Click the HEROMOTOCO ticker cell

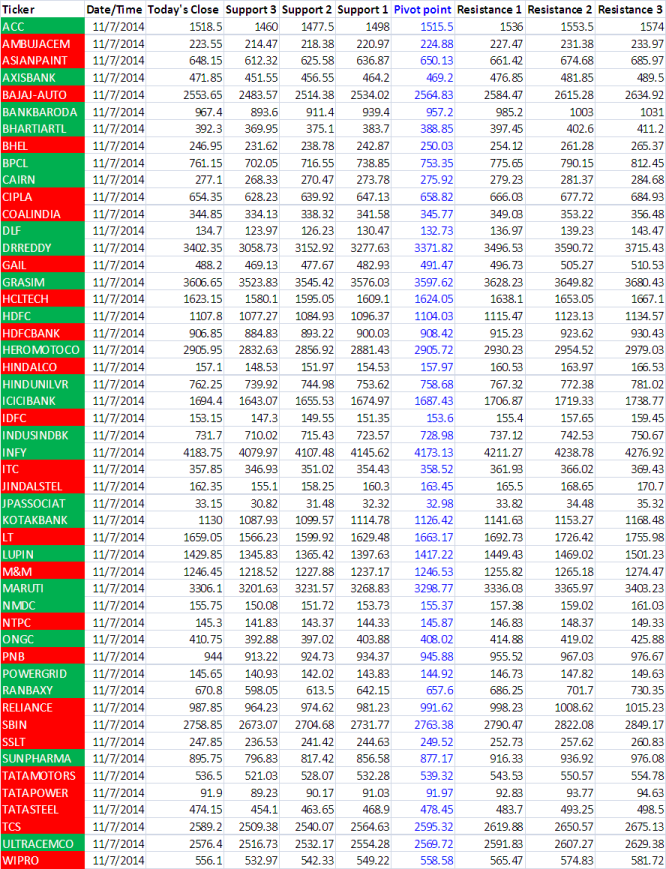43,350
